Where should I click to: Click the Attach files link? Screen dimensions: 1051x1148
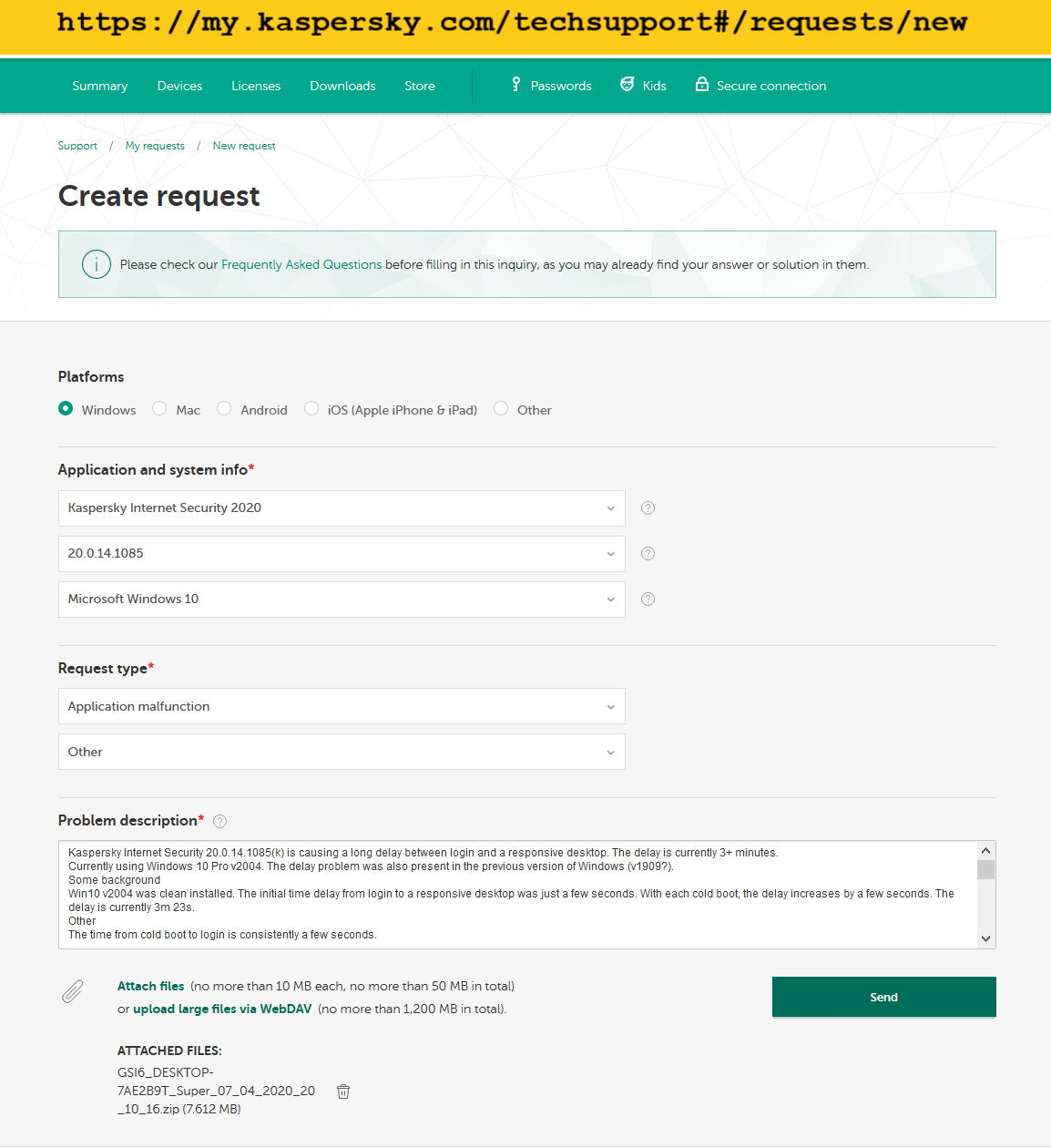[151, 986]
